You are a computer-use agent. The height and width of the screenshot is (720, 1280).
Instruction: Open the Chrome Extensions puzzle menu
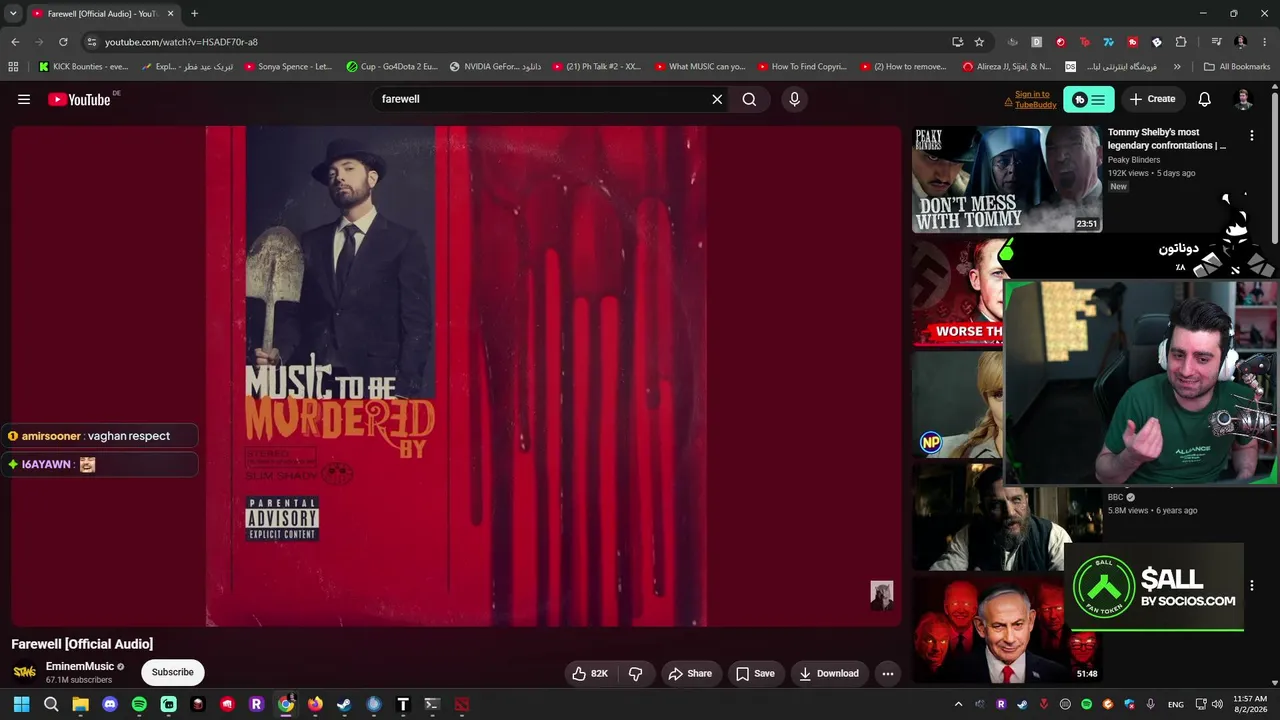point(1181,42)
